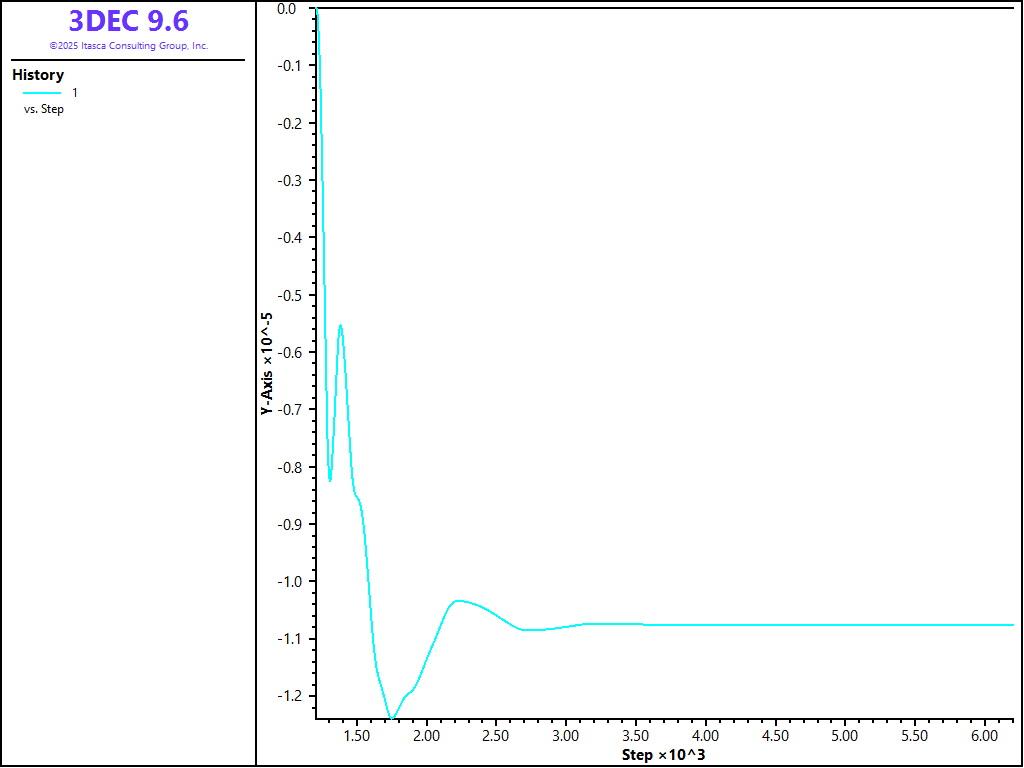The height and width of the screenshot is (768, 1024).
Task: Click the 3DEC 9.6 title text
Action: [128, 21]
